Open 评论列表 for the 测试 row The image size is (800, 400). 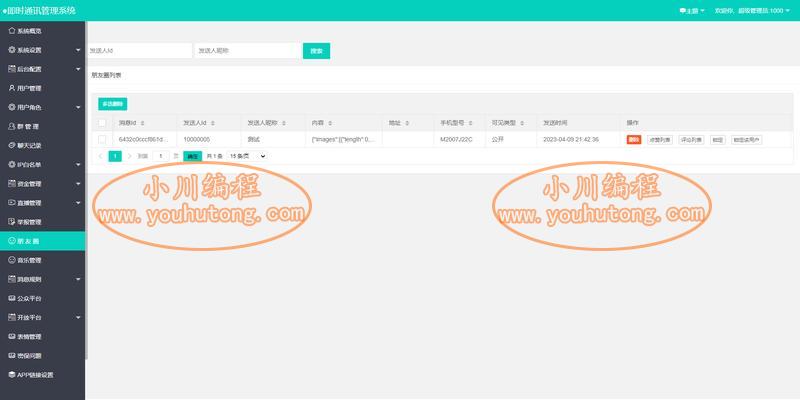tap(691, 140)
